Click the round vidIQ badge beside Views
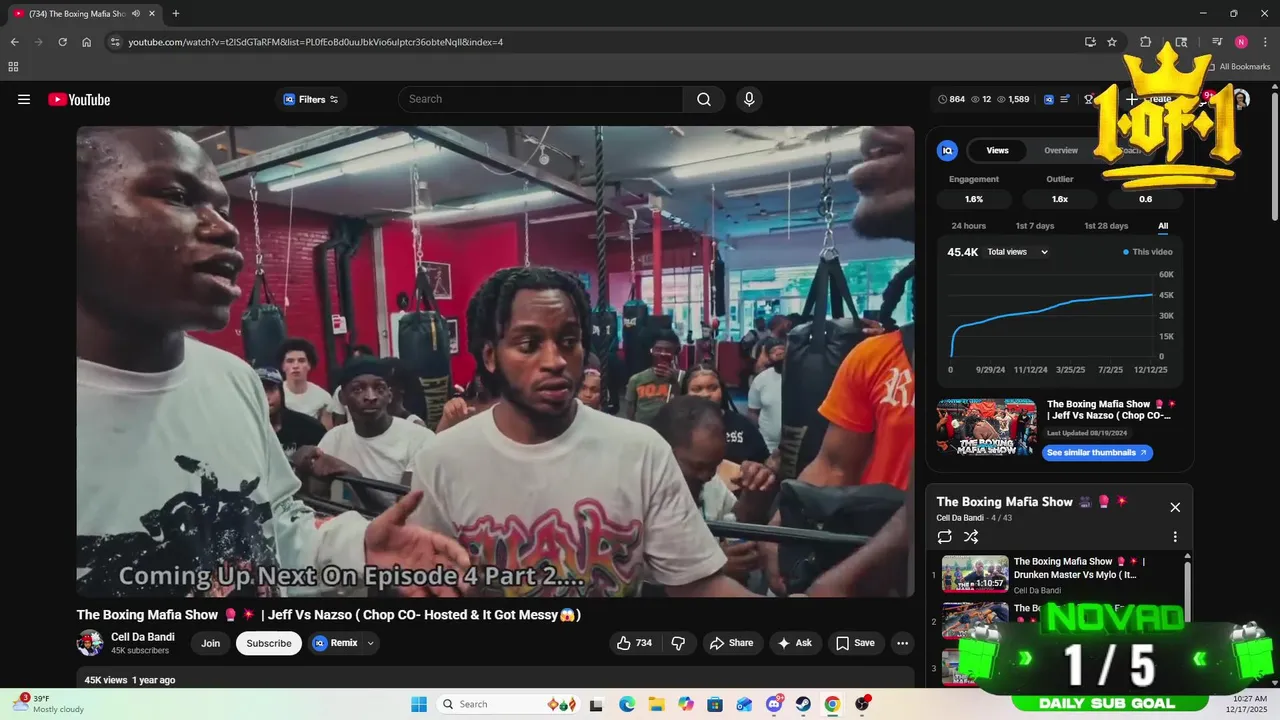The image size is (1280, 720). (947, 150)
